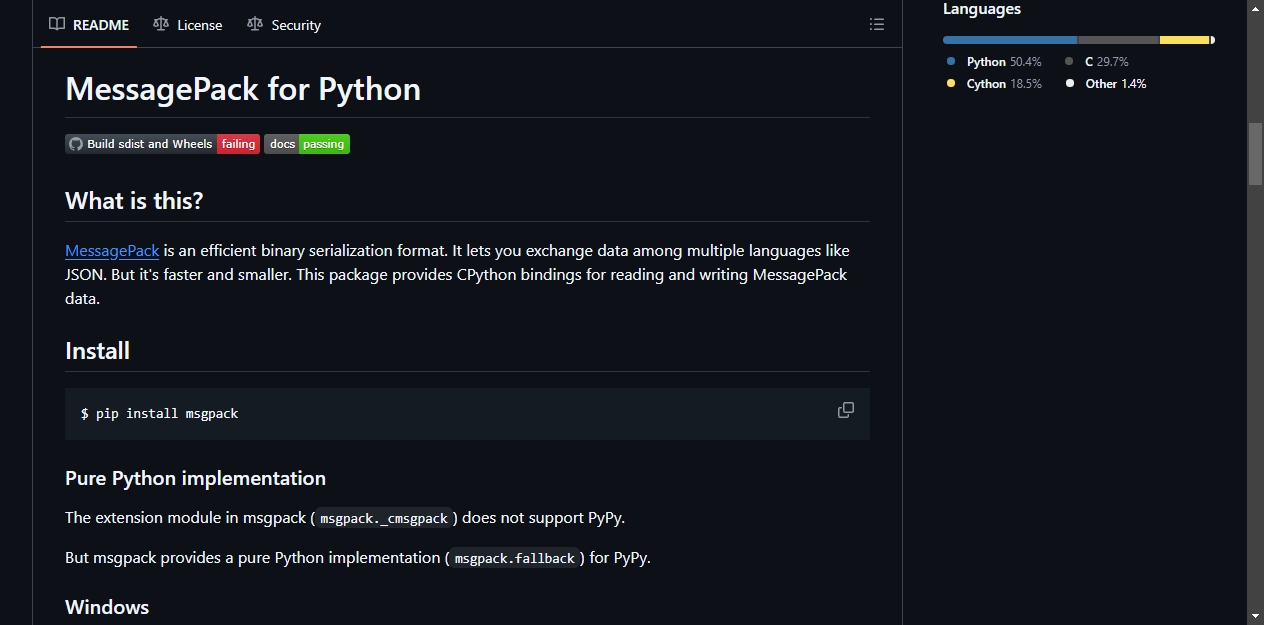Viewport: 1264px width, 625px height.
Task: Copy the pip install command
Action: (846, 410)
